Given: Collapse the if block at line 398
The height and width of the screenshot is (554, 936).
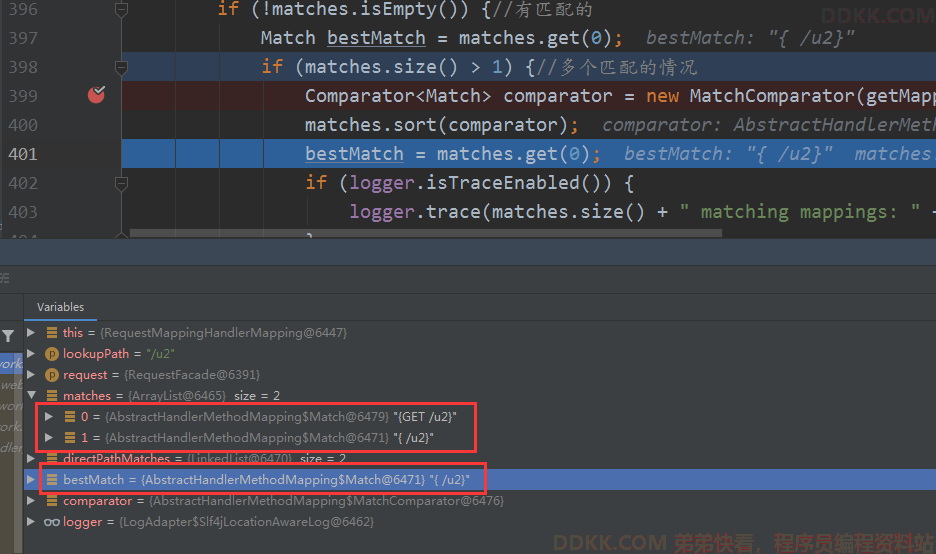Looking at the screenshot, I should tap(121, 67).
